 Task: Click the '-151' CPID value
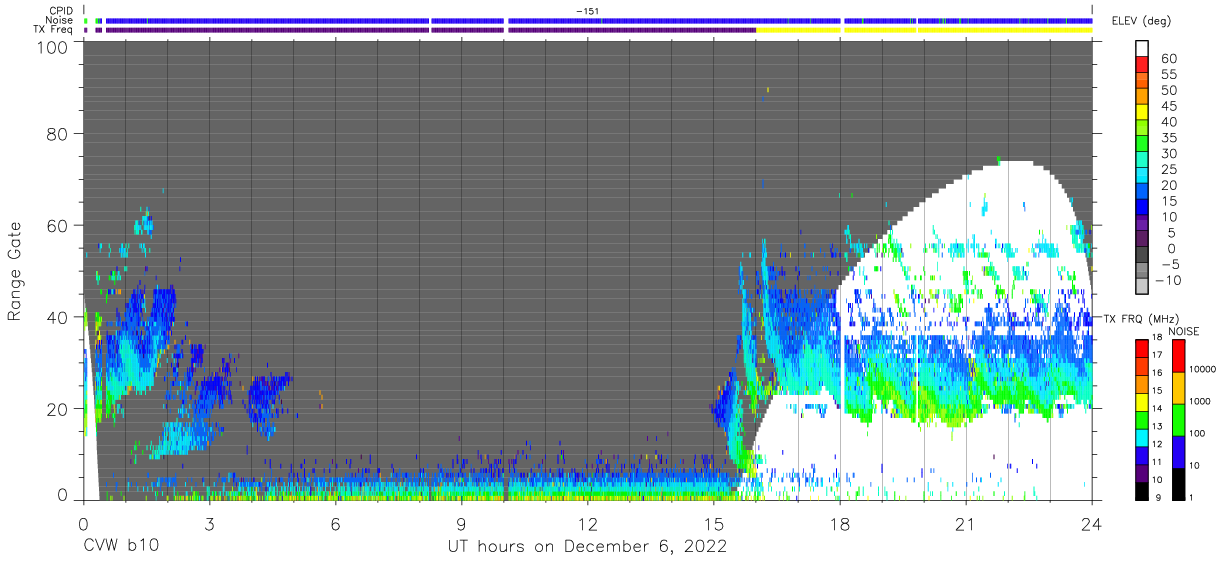coord(588,11)
